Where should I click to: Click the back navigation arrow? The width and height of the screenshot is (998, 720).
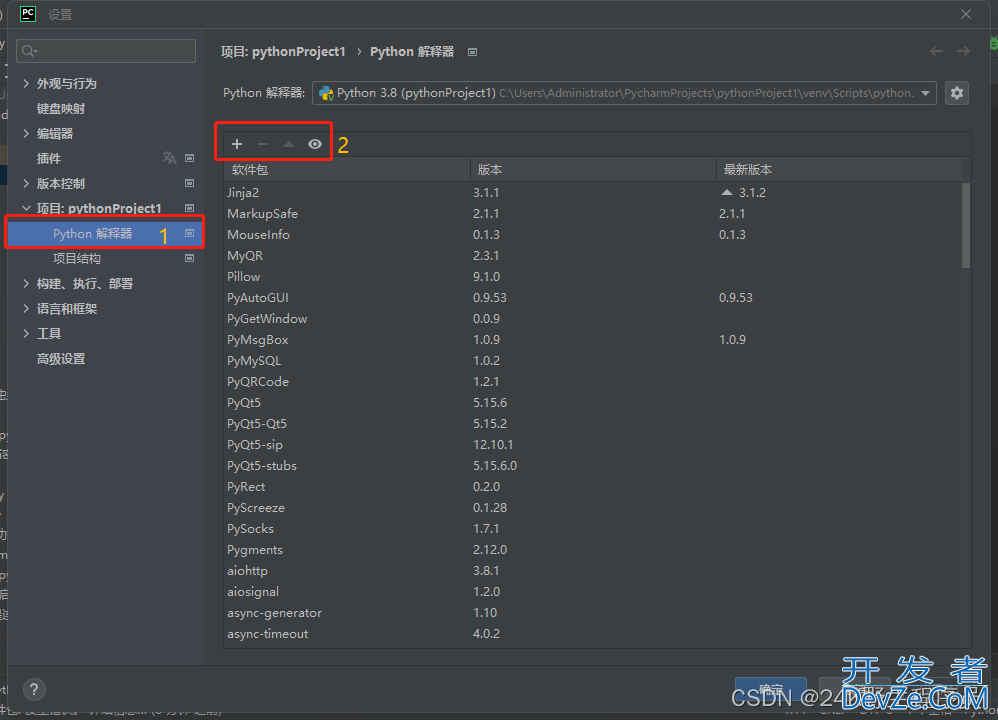pyautogui.click(x=936, y=51)
